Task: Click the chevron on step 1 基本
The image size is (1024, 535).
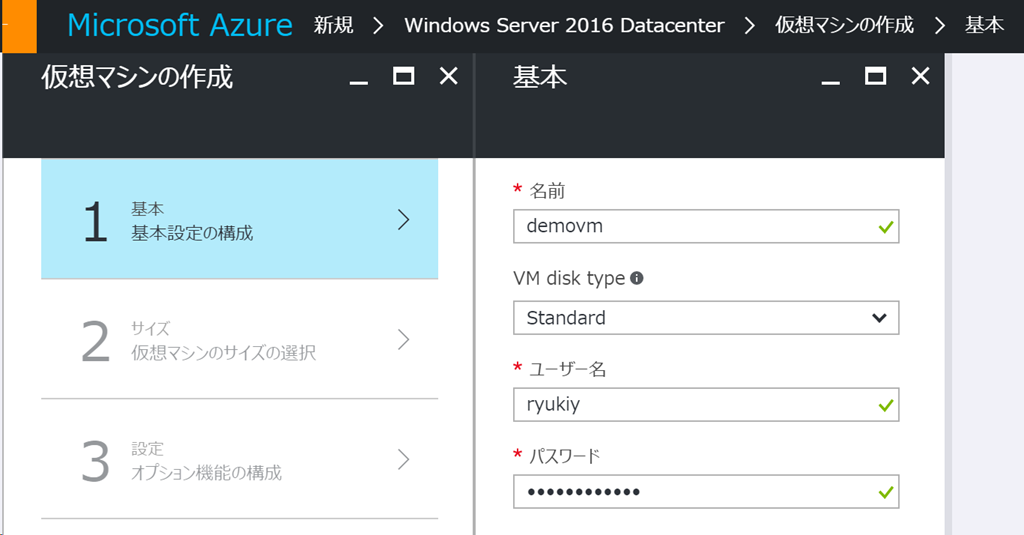Action: coord(404,220)
